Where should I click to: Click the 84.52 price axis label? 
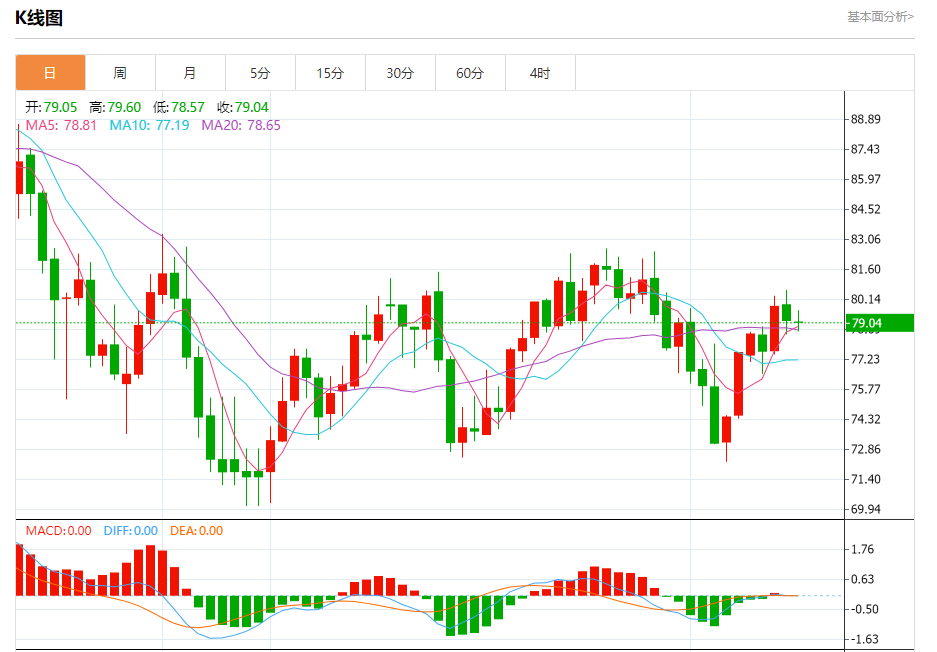coord(865,209)
